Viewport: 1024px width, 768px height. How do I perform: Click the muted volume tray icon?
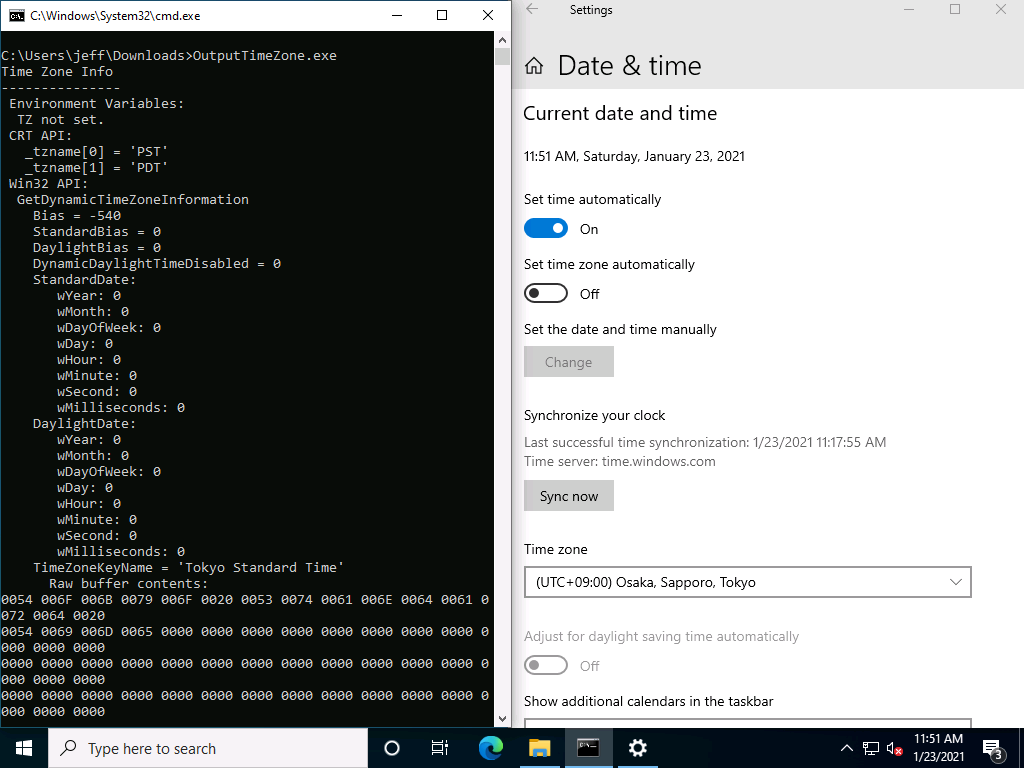[894, 748]
